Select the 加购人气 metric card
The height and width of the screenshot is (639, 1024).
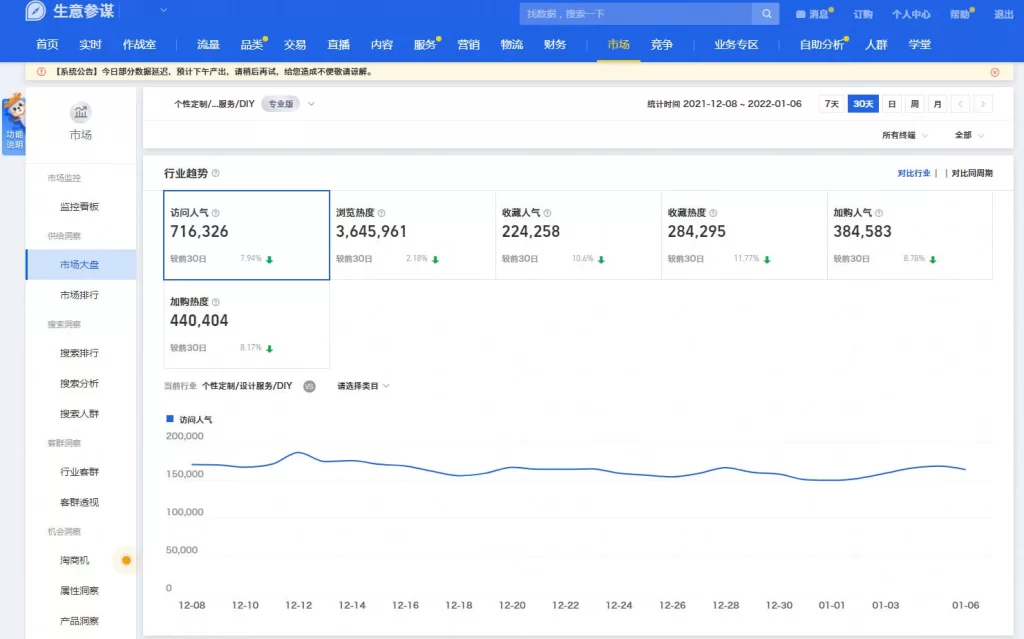tap(910, 235)
